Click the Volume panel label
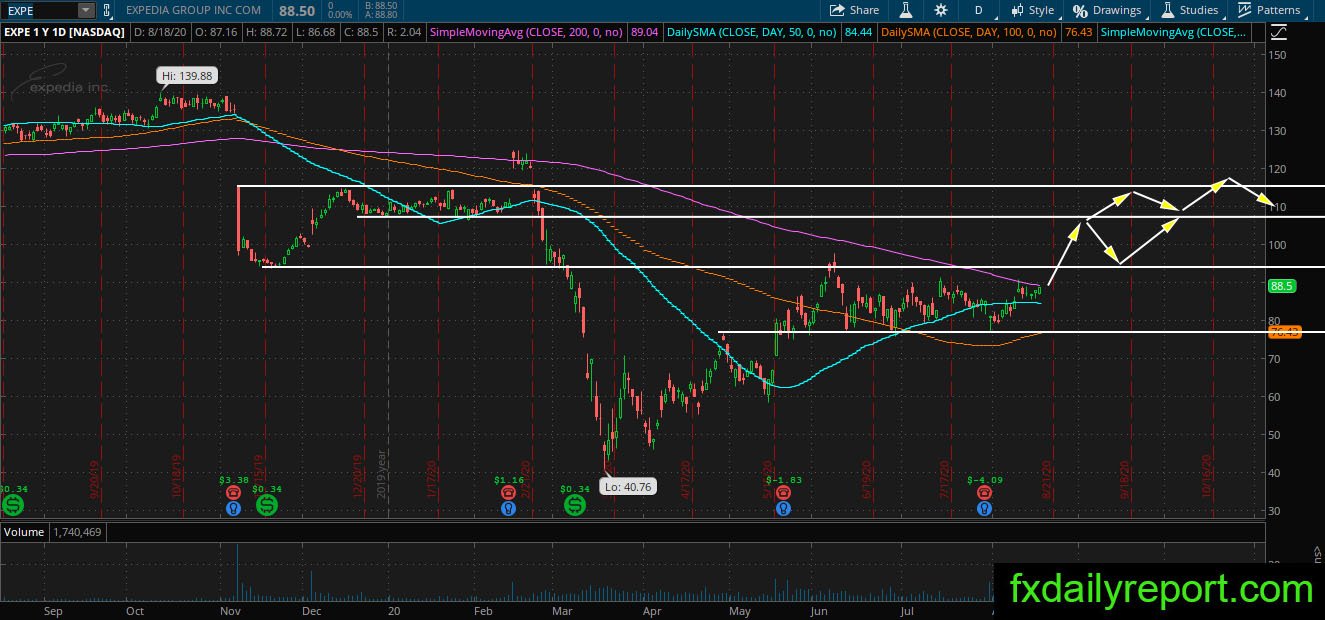1325x620 pixels. click(23, 532)
